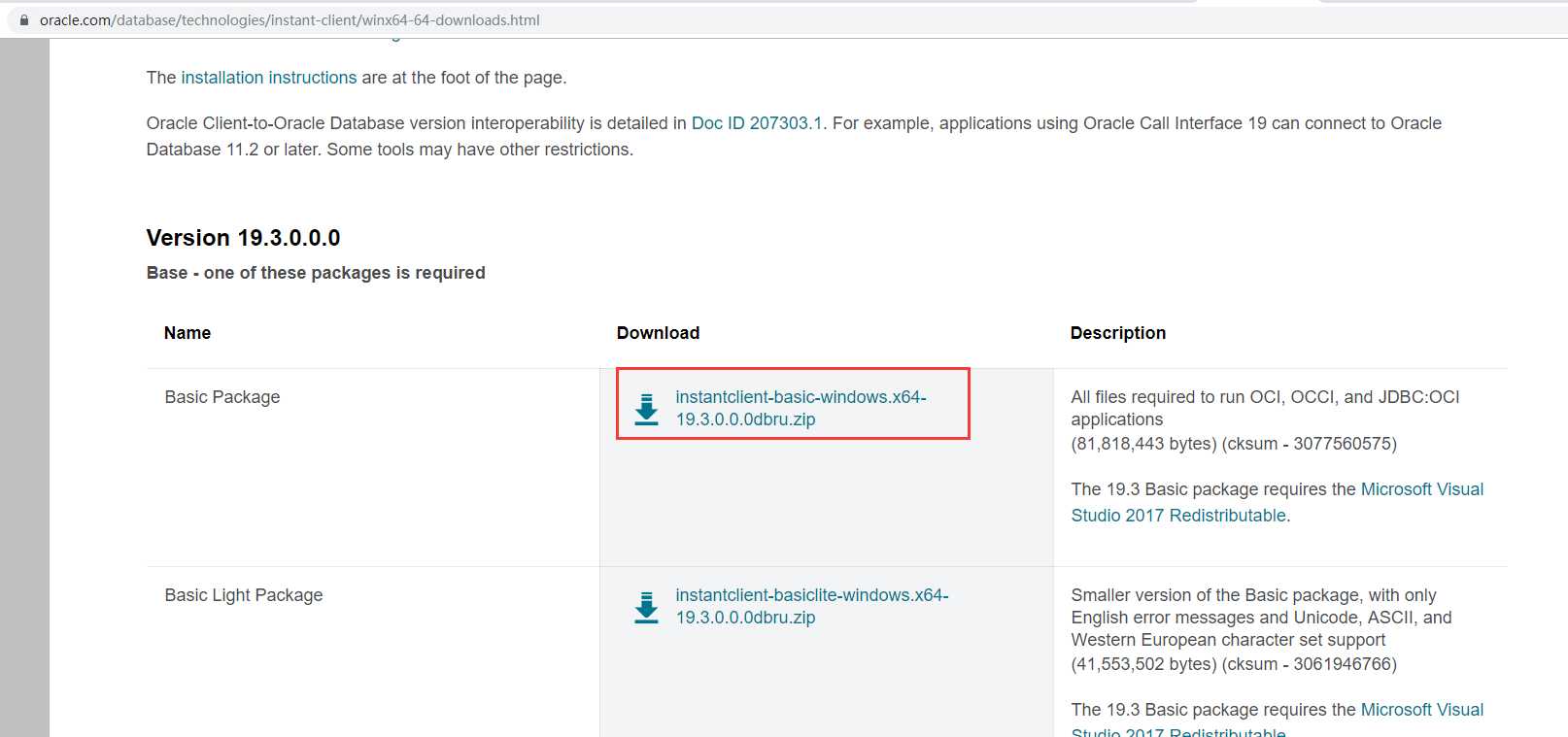The image size is (1568, 737).
Task: Click the Description column header
Action: click(1118, 333)
